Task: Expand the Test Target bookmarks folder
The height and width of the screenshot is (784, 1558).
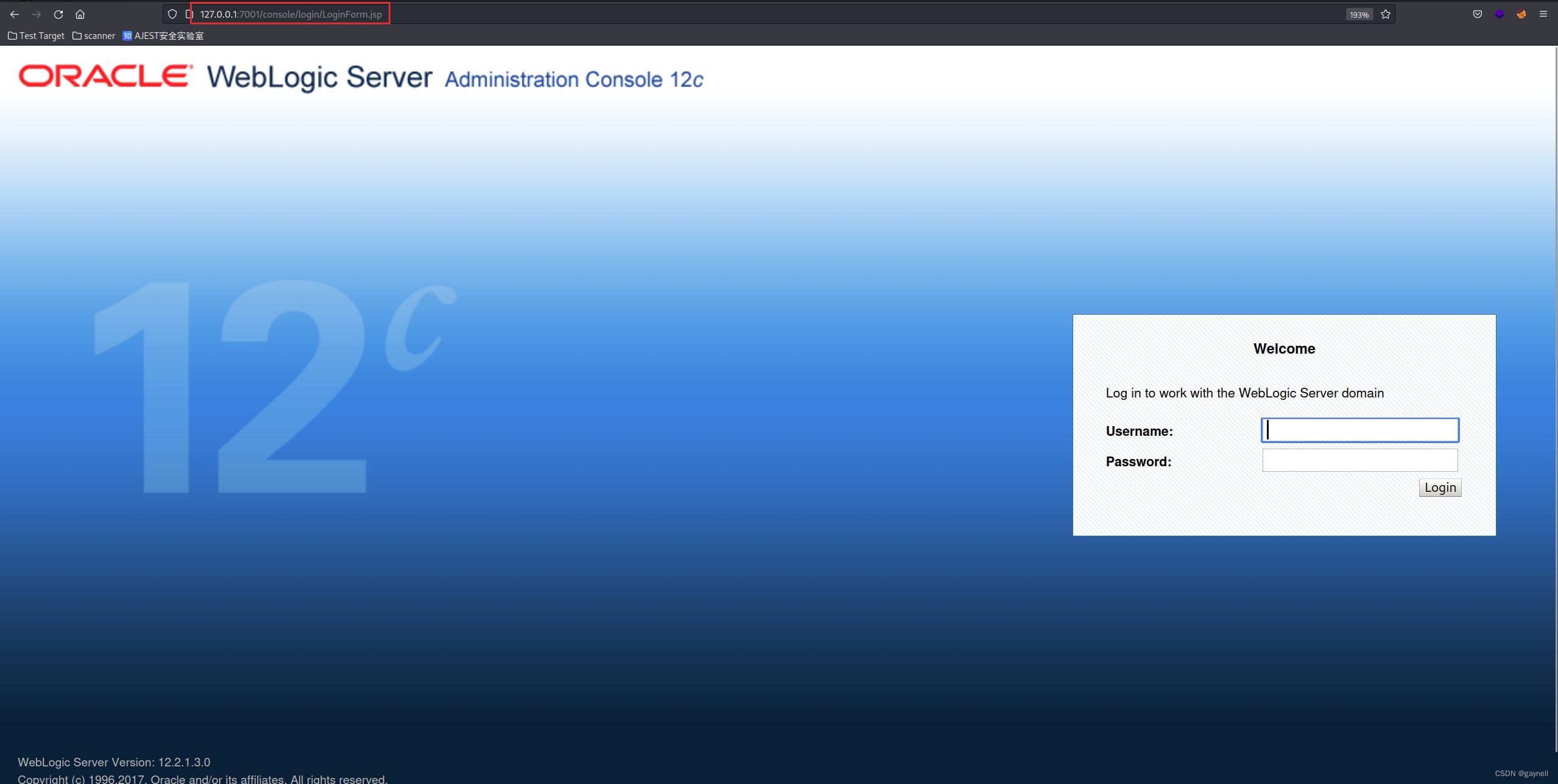Action: 37,36
